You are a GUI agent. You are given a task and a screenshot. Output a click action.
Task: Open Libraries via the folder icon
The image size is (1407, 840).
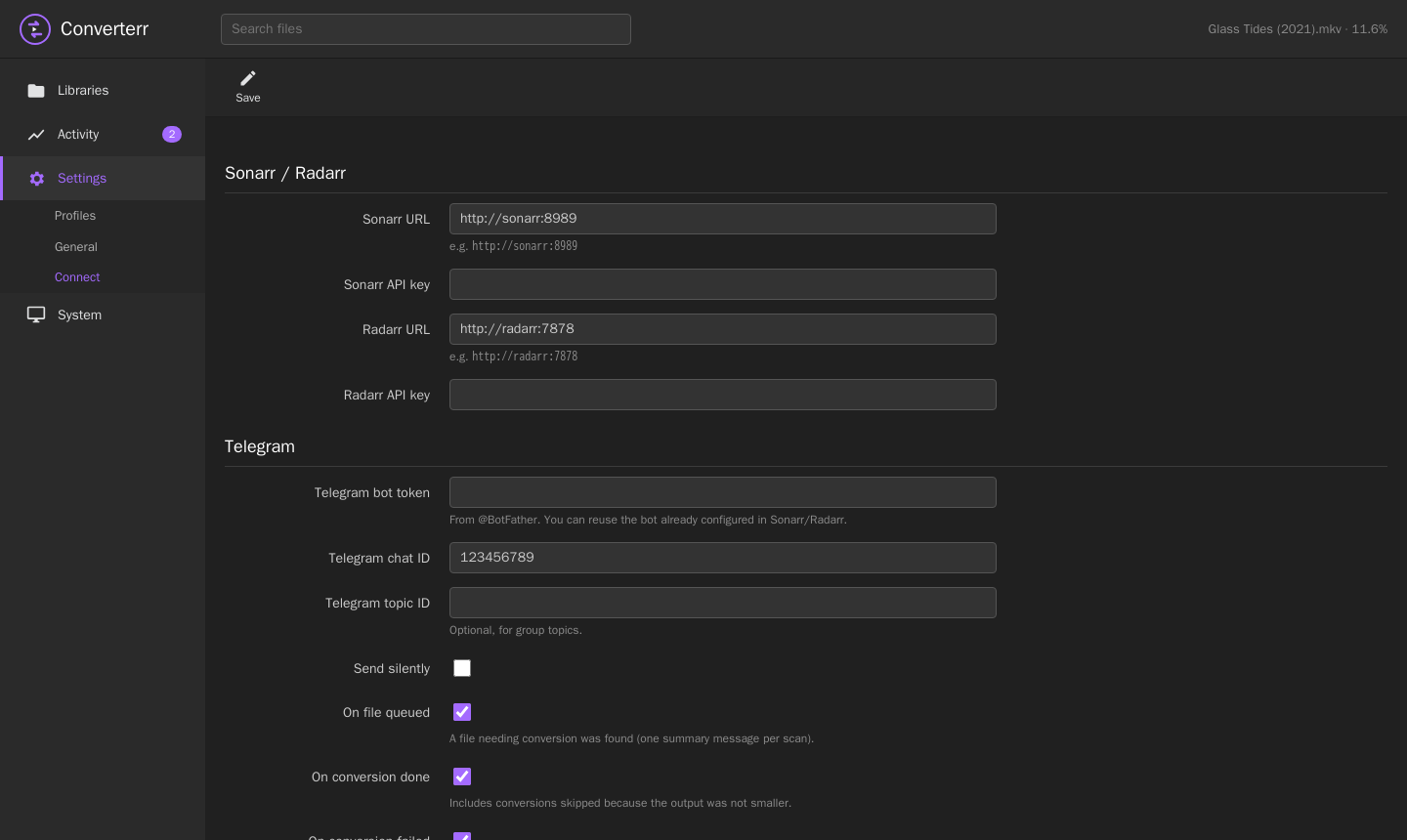[36, 91]
